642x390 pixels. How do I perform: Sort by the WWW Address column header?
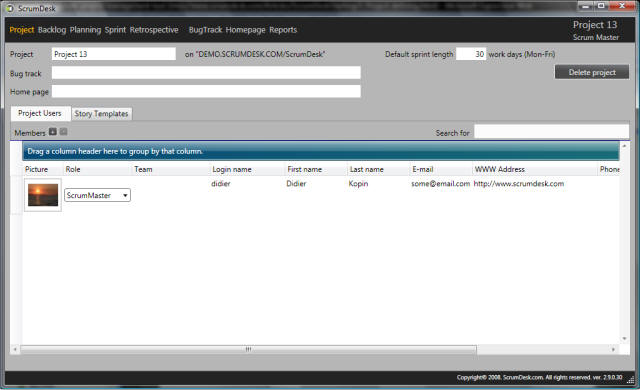tap(535, 169)
